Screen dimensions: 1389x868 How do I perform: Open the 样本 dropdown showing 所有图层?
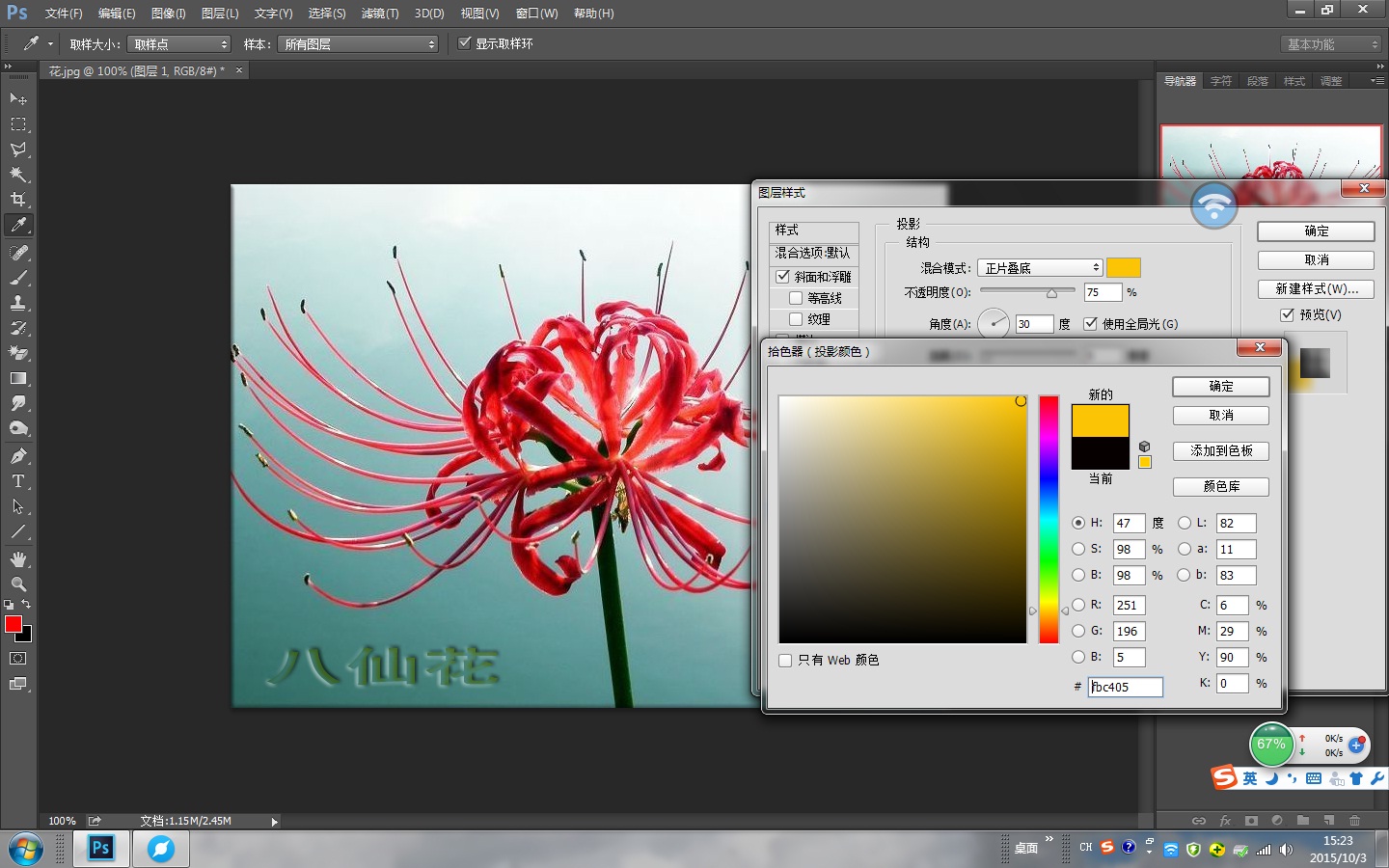pyautogui.click(x=358, y=43)
